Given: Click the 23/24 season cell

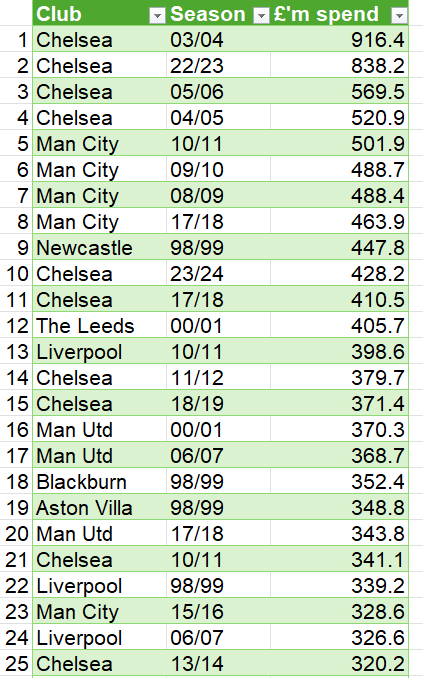Looking at the screenshot, I should [x=218, y=273].
